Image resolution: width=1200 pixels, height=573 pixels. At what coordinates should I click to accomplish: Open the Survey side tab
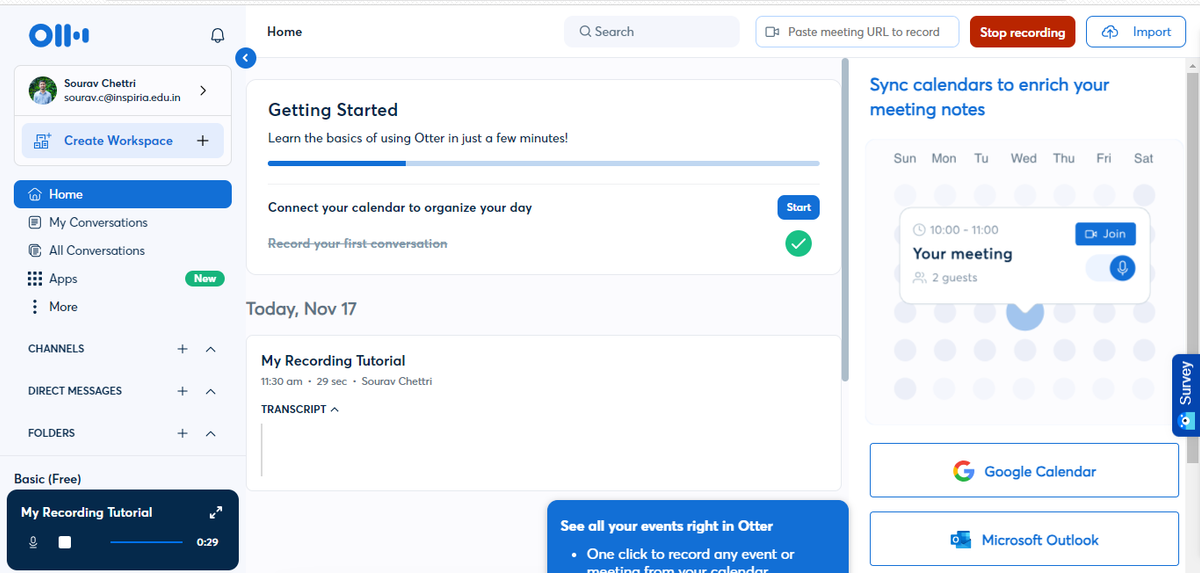[1185, 395]
